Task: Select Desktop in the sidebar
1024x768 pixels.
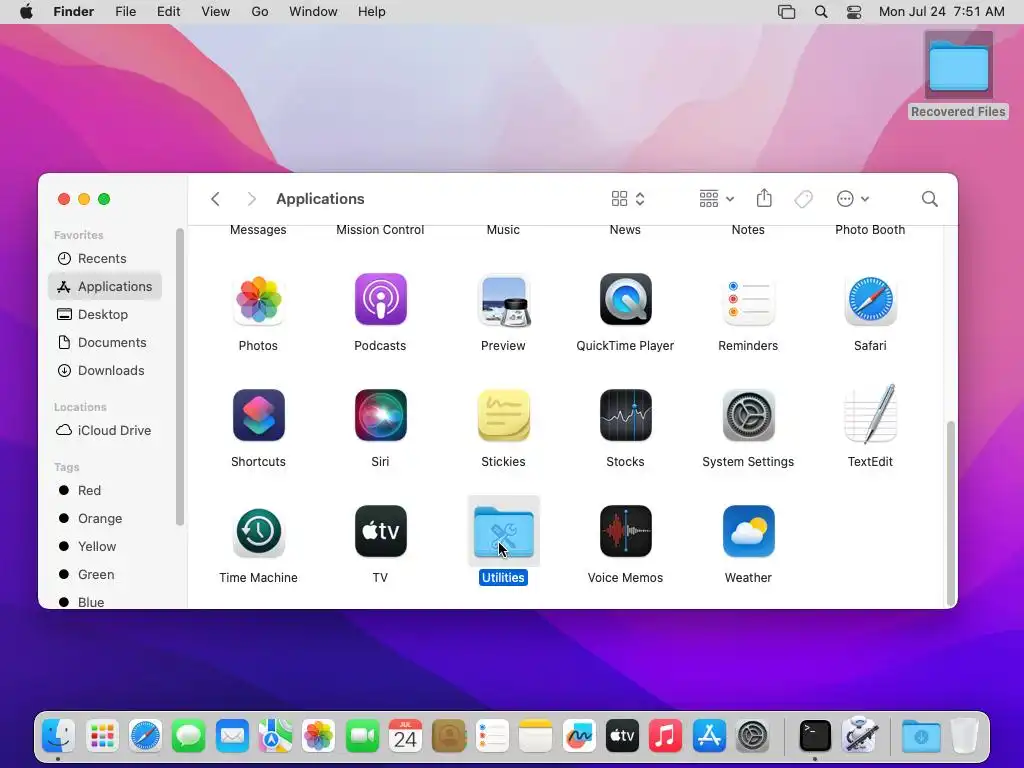Action: [104, 315]
